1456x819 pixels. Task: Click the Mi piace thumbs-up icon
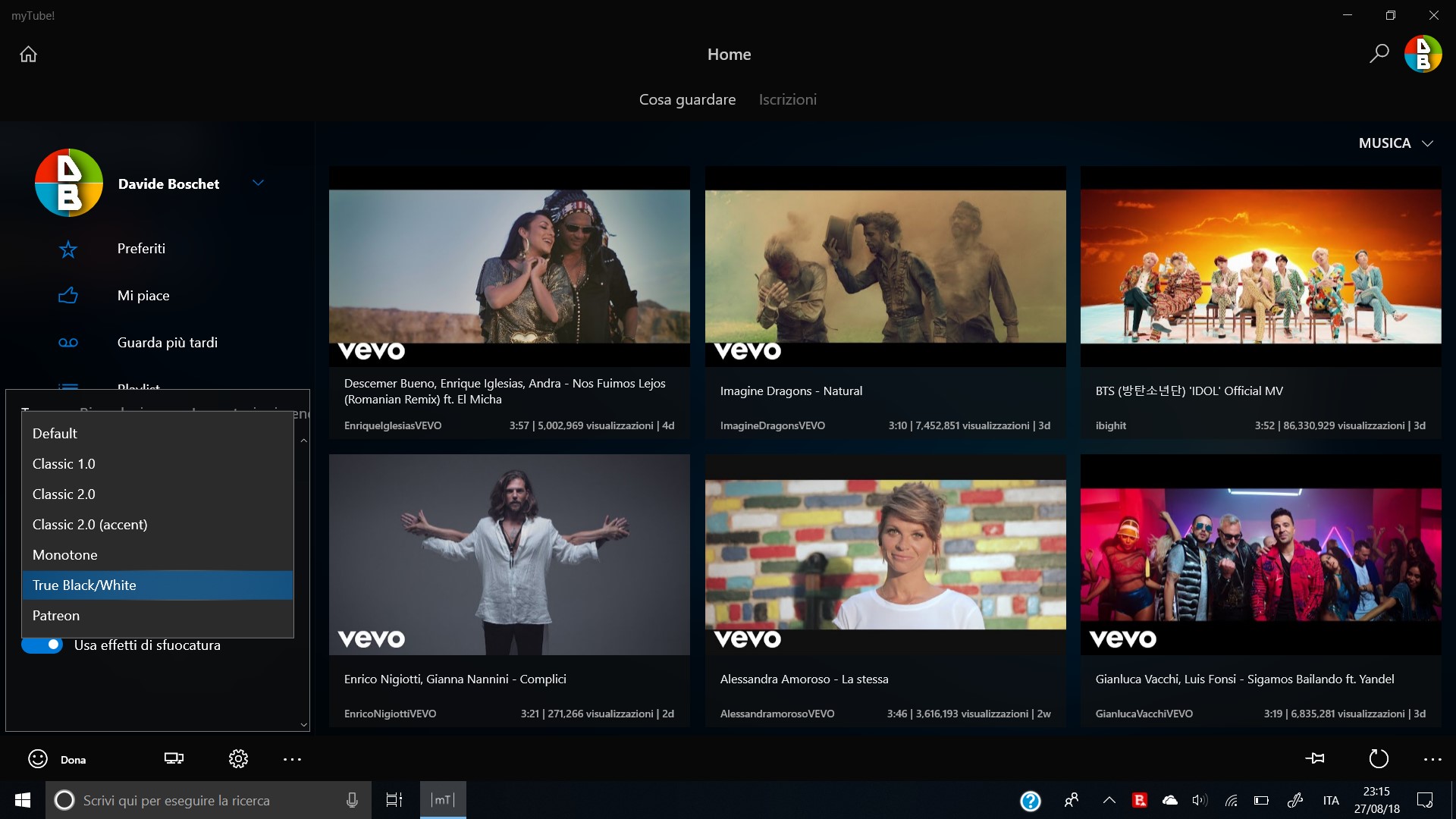tap(68, 296)
